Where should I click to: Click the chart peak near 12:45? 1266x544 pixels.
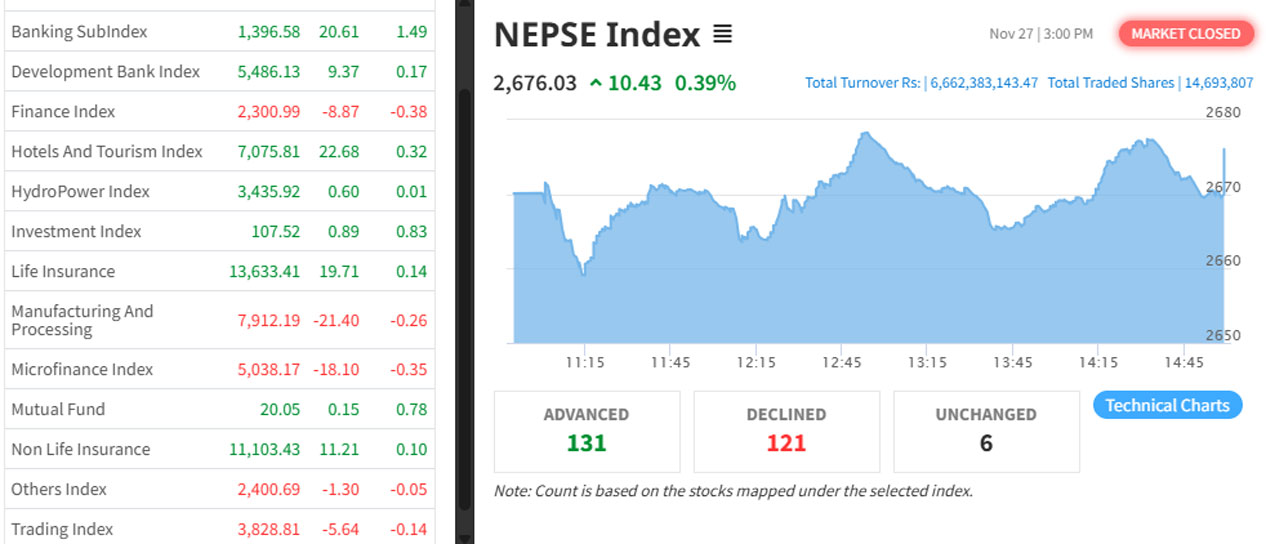864,134
